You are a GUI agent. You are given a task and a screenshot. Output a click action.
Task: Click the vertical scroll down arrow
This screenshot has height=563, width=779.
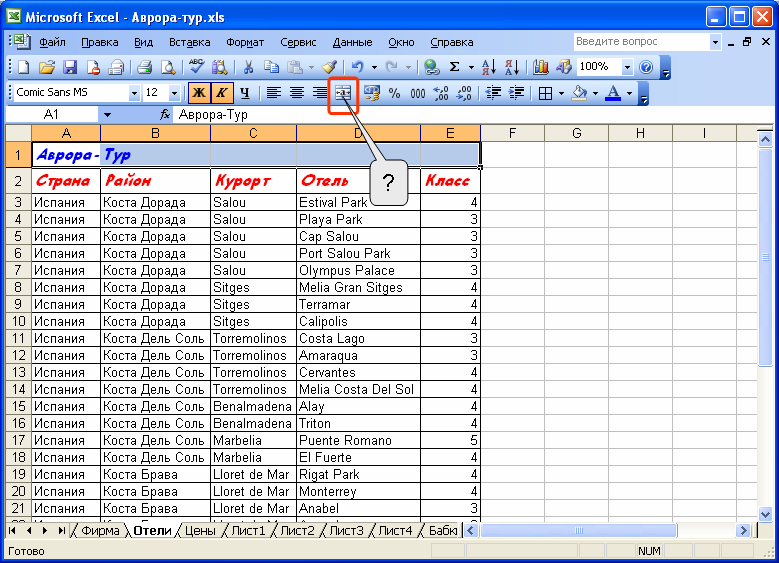click(765, 514)
